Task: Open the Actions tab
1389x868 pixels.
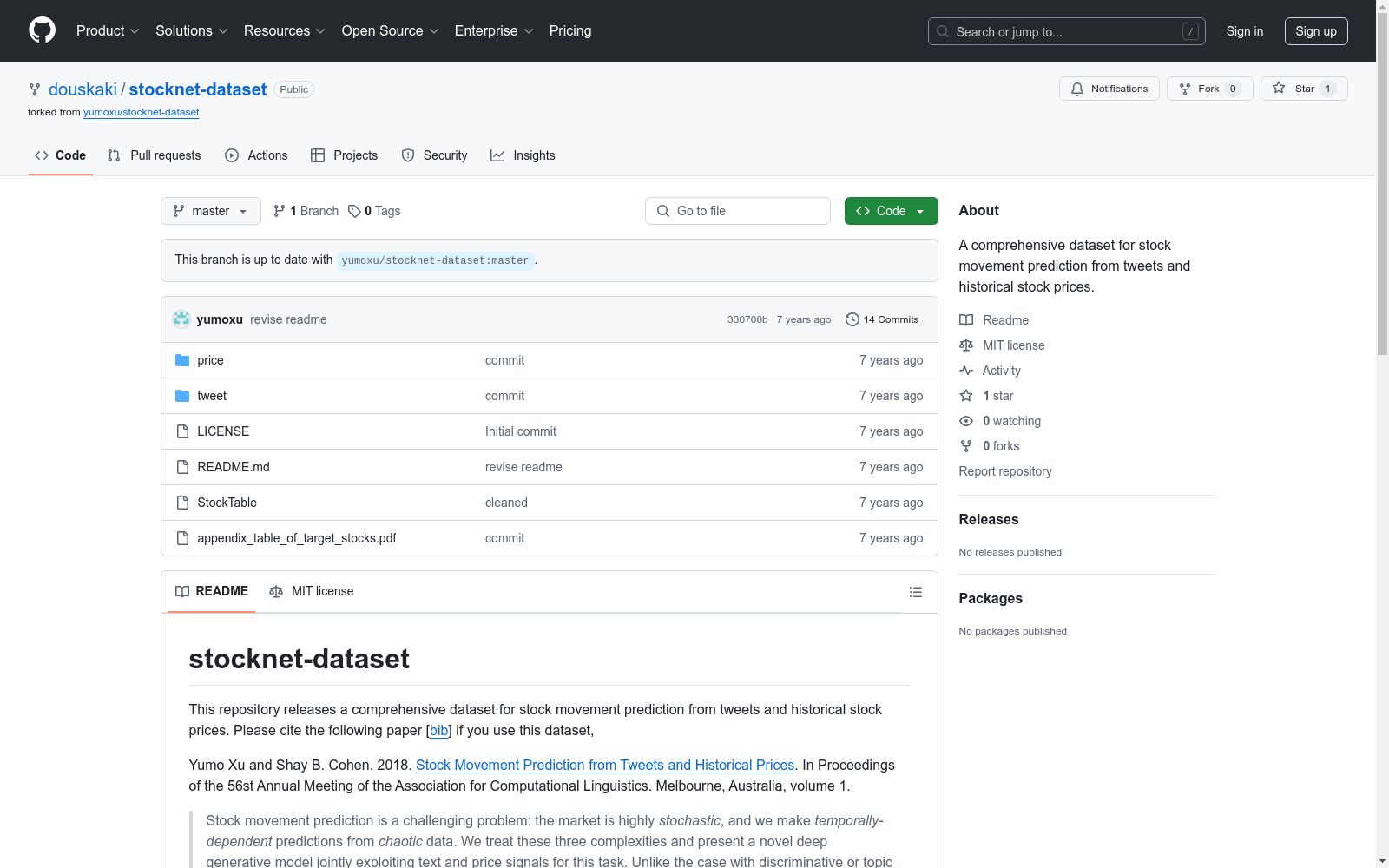Action: [x=256, y=155]
